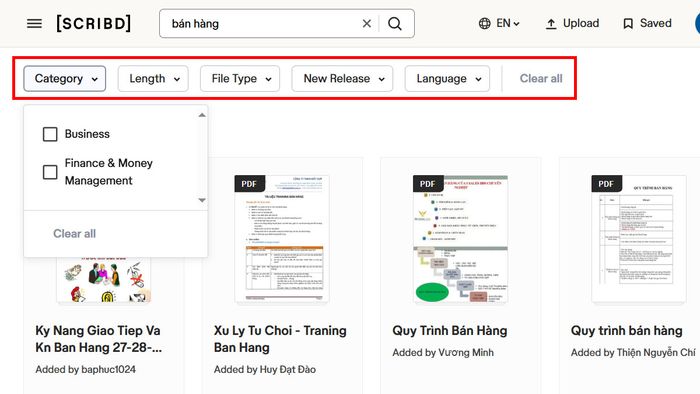
Task: Click Clear all in filter bar
Action: coord(541,79)
